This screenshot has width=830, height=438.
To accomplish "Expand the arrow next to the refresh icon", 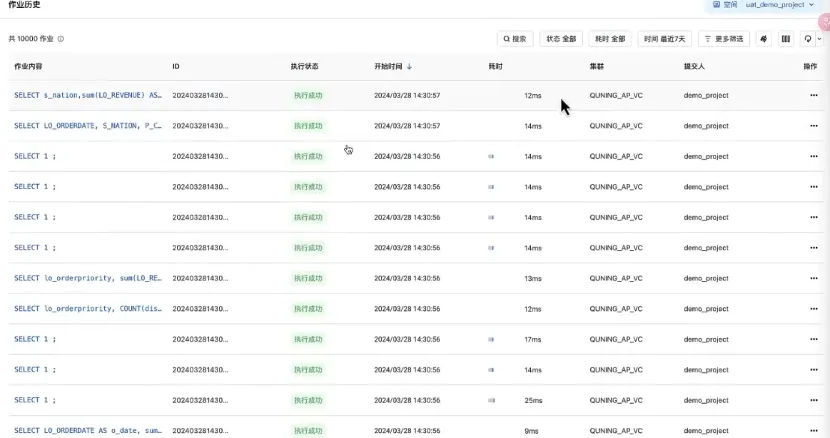I will pyautogui.click(x=819, y=39).
